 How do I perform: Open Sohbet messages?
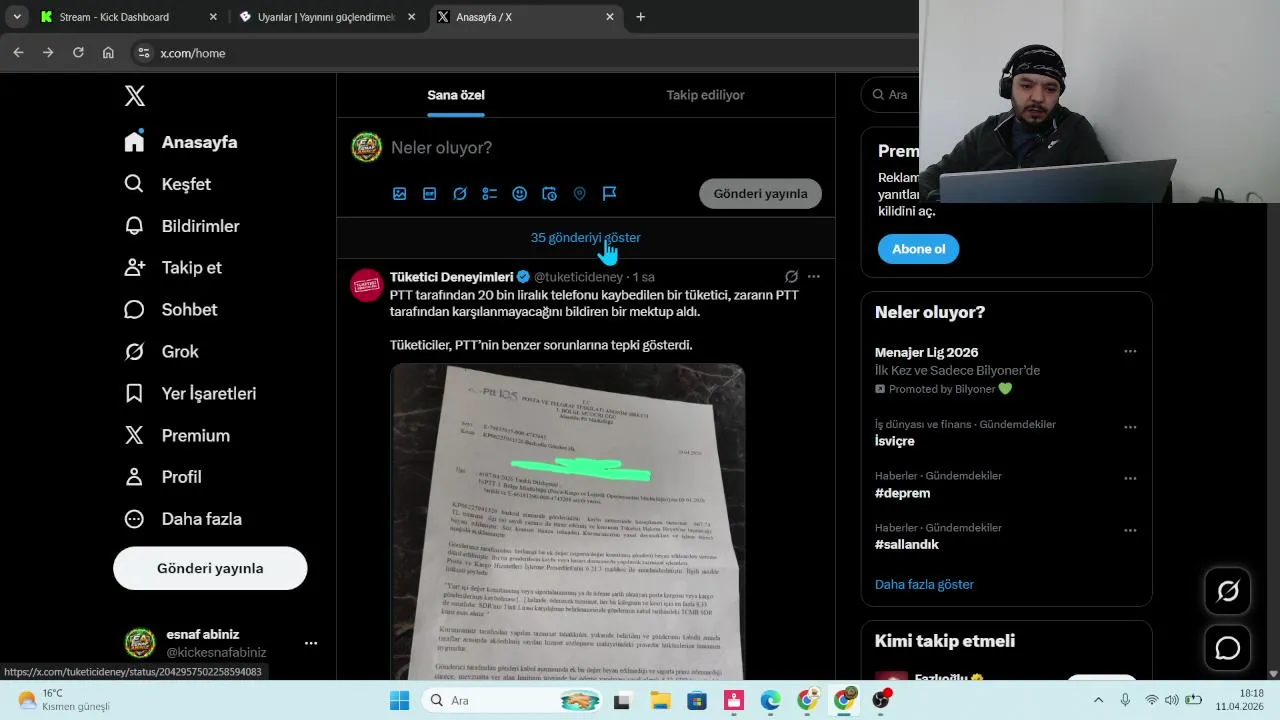tap(171, 310)
